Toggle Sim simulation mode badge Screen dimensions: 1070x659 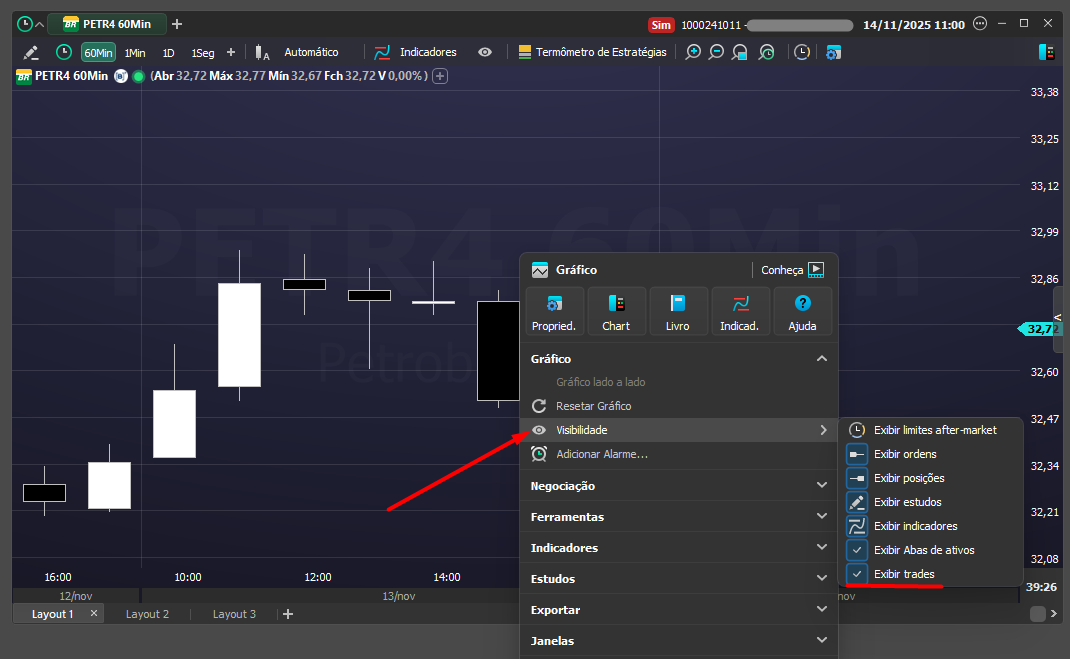661,25
